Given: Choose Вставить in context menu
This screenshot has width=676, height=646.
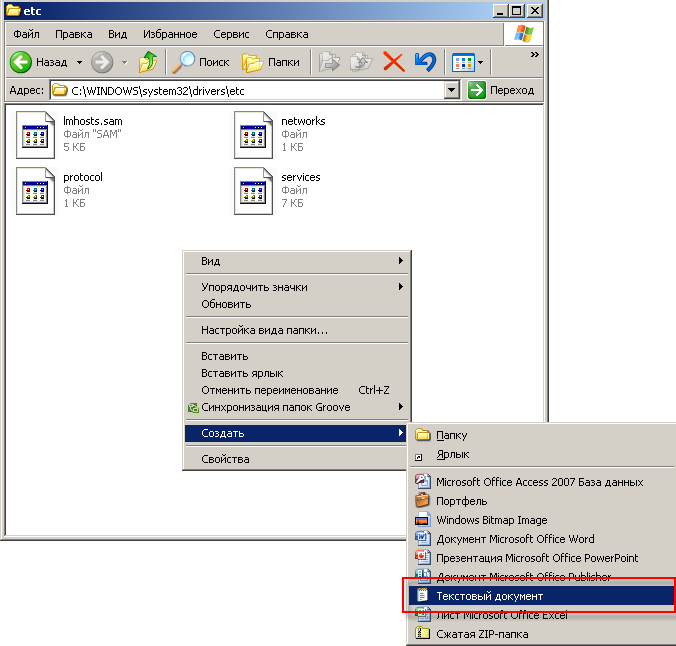Looking at the screenshot, I should click(297, 356).
